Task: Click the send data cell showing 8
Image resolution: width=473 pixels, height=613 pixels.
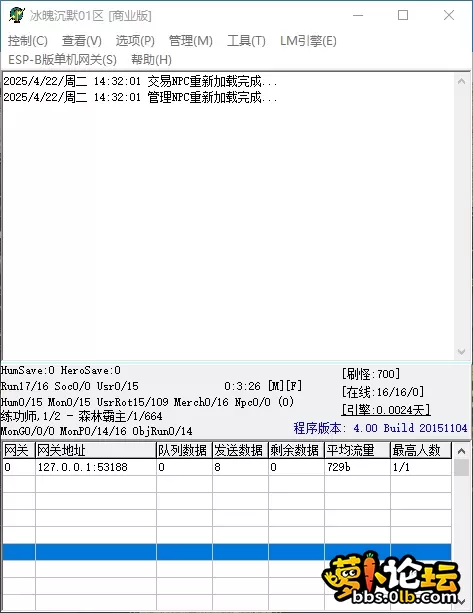Action: point(240,467)
